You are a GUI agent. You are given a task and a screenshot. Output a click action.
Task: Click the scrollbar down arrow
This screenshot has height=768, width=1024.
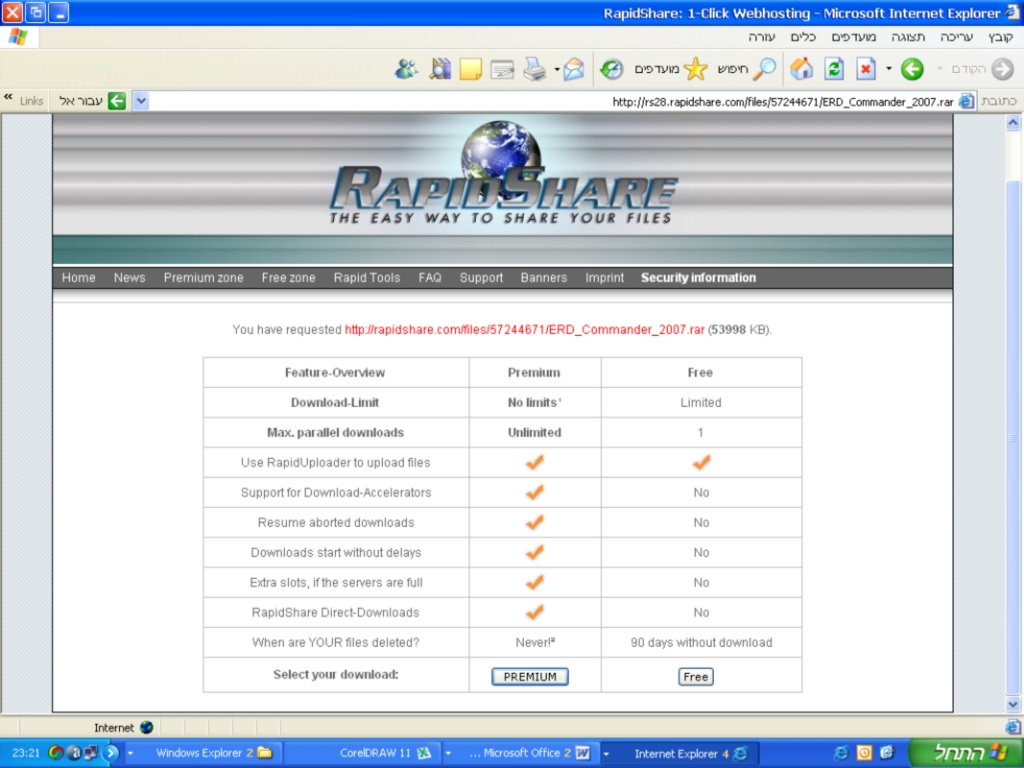pyautogui.click(x=1013, y=704)
